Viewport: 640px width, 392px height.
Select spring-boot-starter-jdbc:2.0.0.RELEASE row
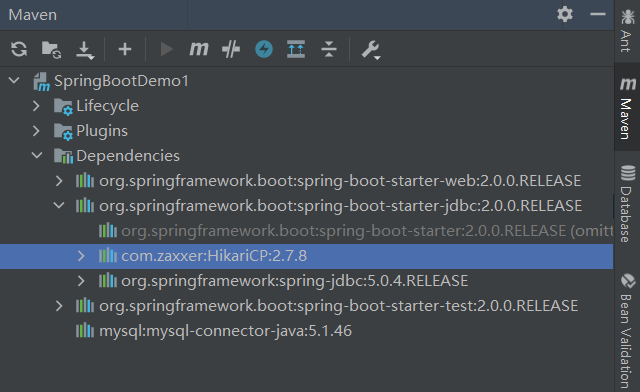point(307,205)
